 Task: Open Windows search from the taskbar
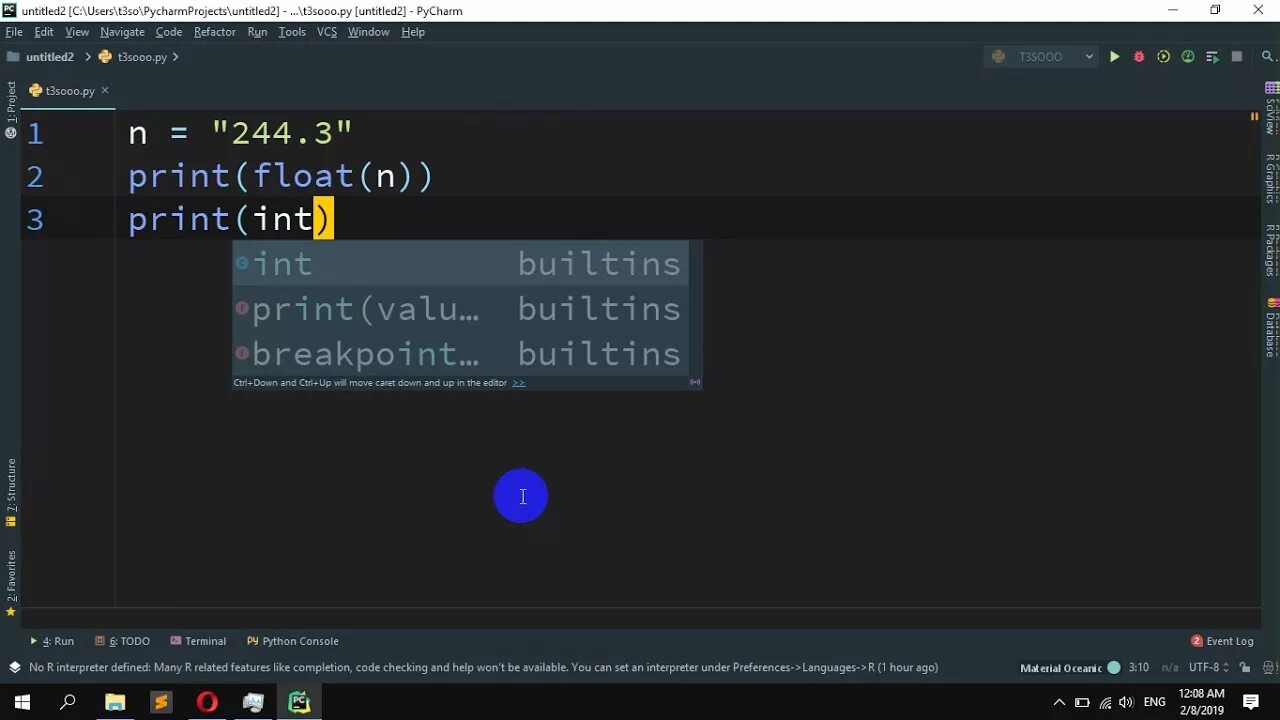68,702
